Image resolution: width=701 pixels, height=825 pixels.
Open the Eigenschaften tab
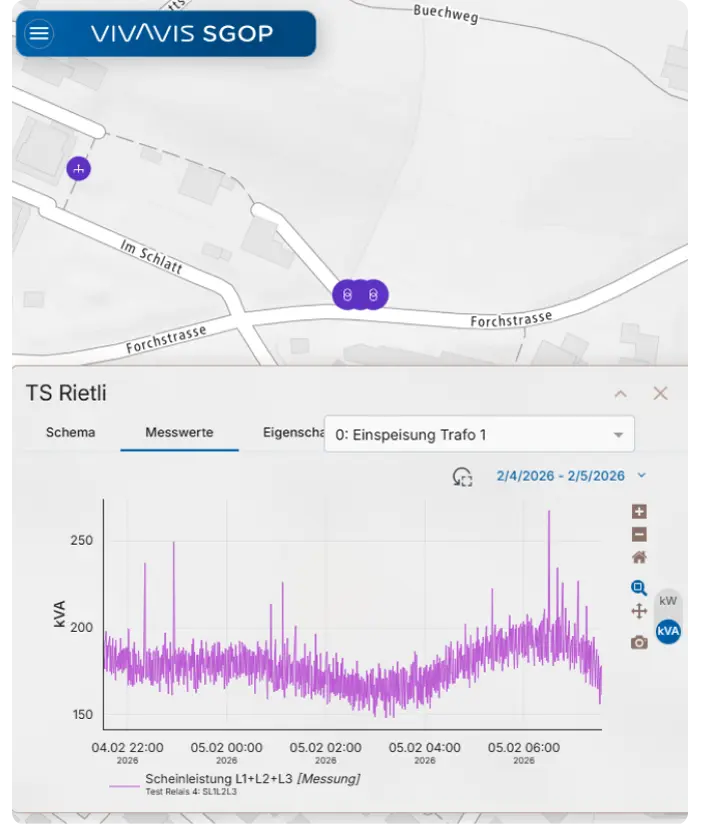pos(293,432)
